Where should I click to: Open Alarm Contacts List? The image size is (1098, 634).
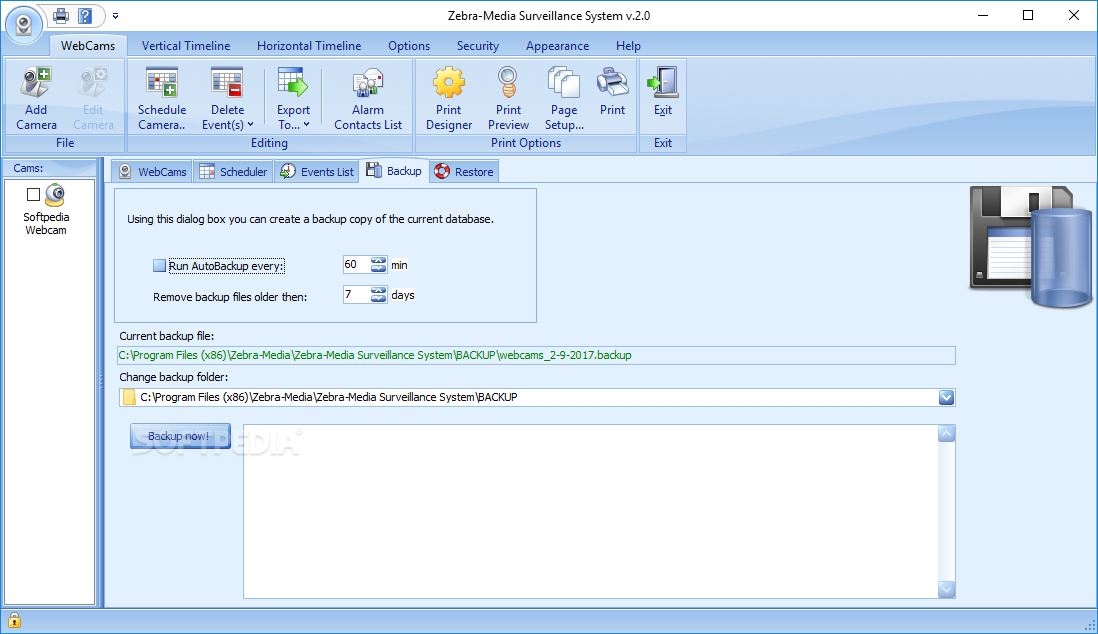click(368, 99)
